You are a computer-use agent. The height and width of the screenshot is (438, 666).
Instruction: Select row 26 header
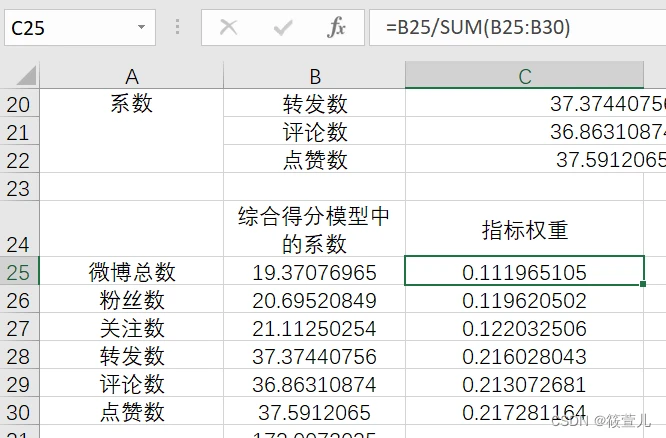click(x=20, y=299)
